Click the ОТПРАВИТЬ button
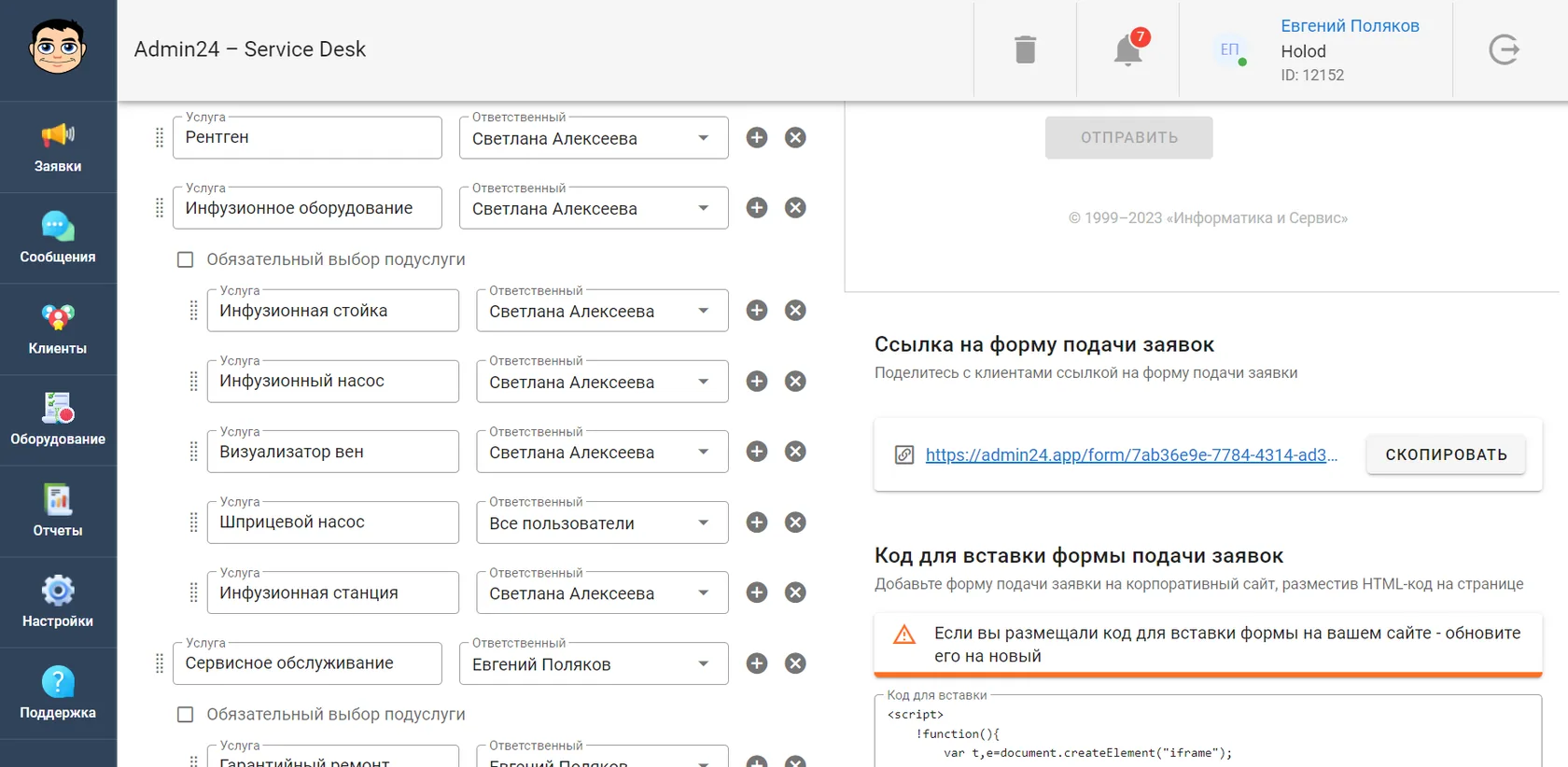 click(x=1128, y=137)
